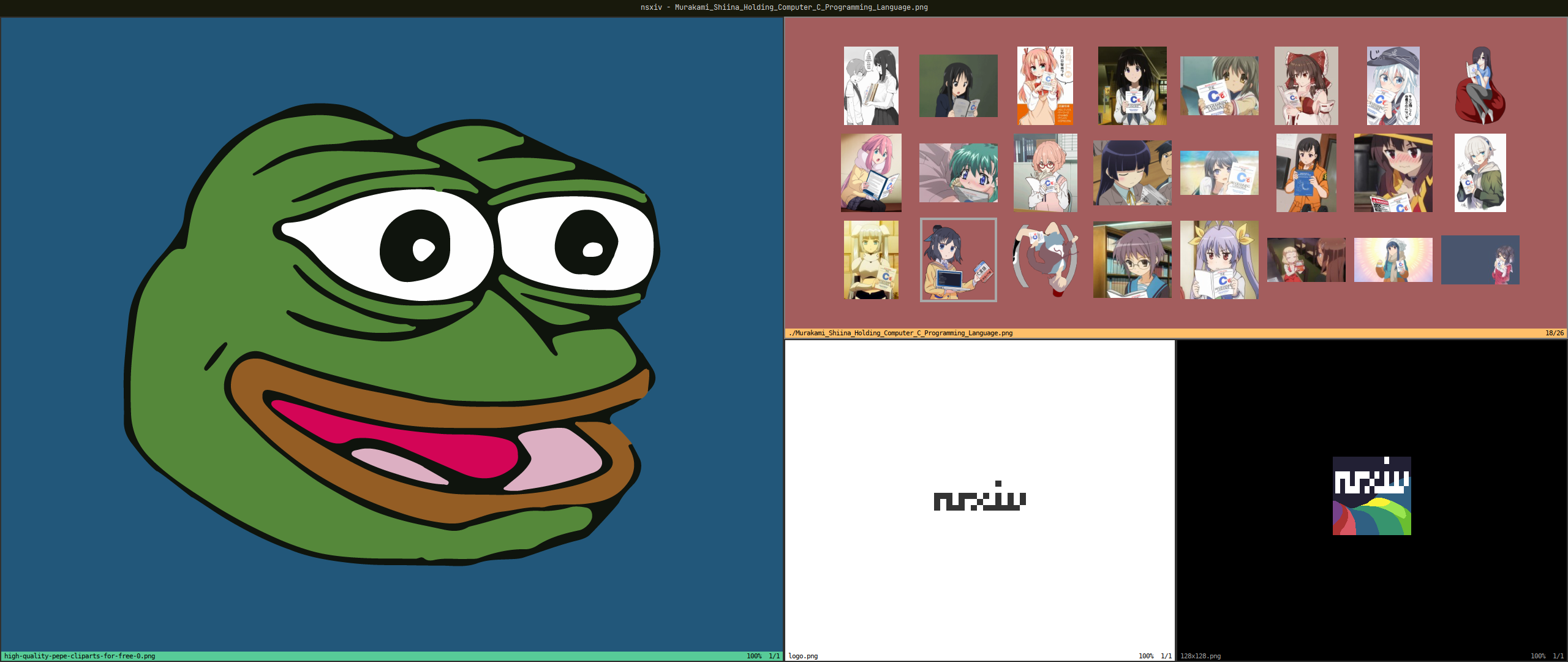This screenshot has width=1568, height=662.
Task: Select the black-and-white manga thumbnail
Action: [x=871, y=86]
